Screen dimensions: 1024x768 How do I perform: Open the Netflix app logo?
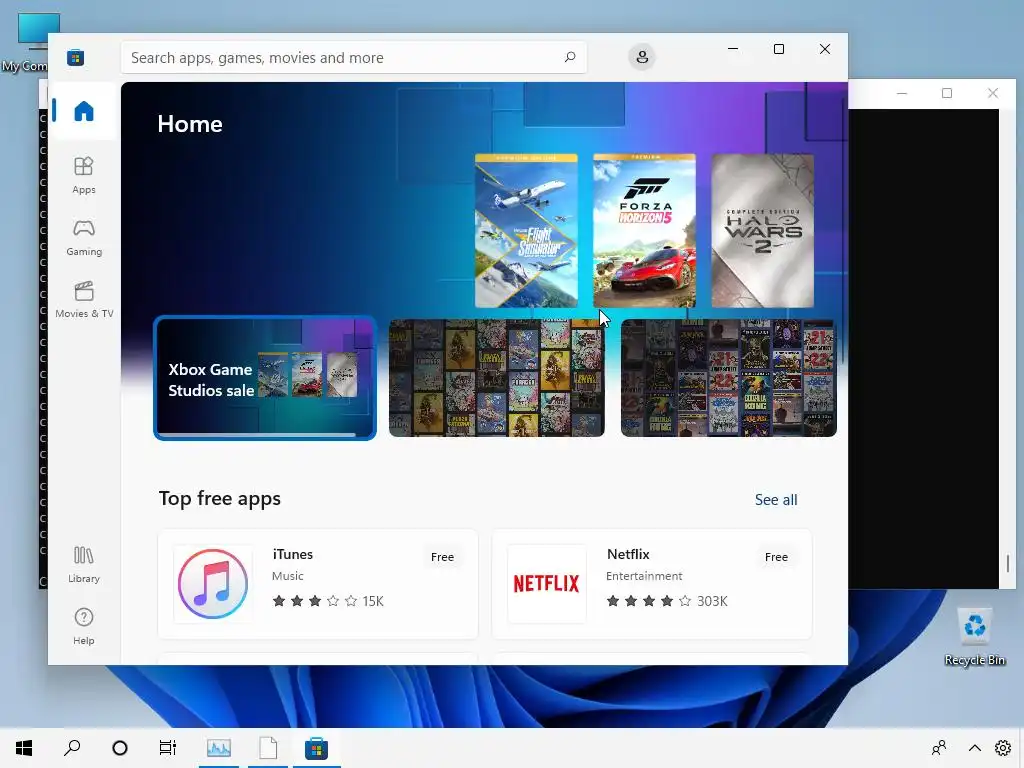[547, 584]
